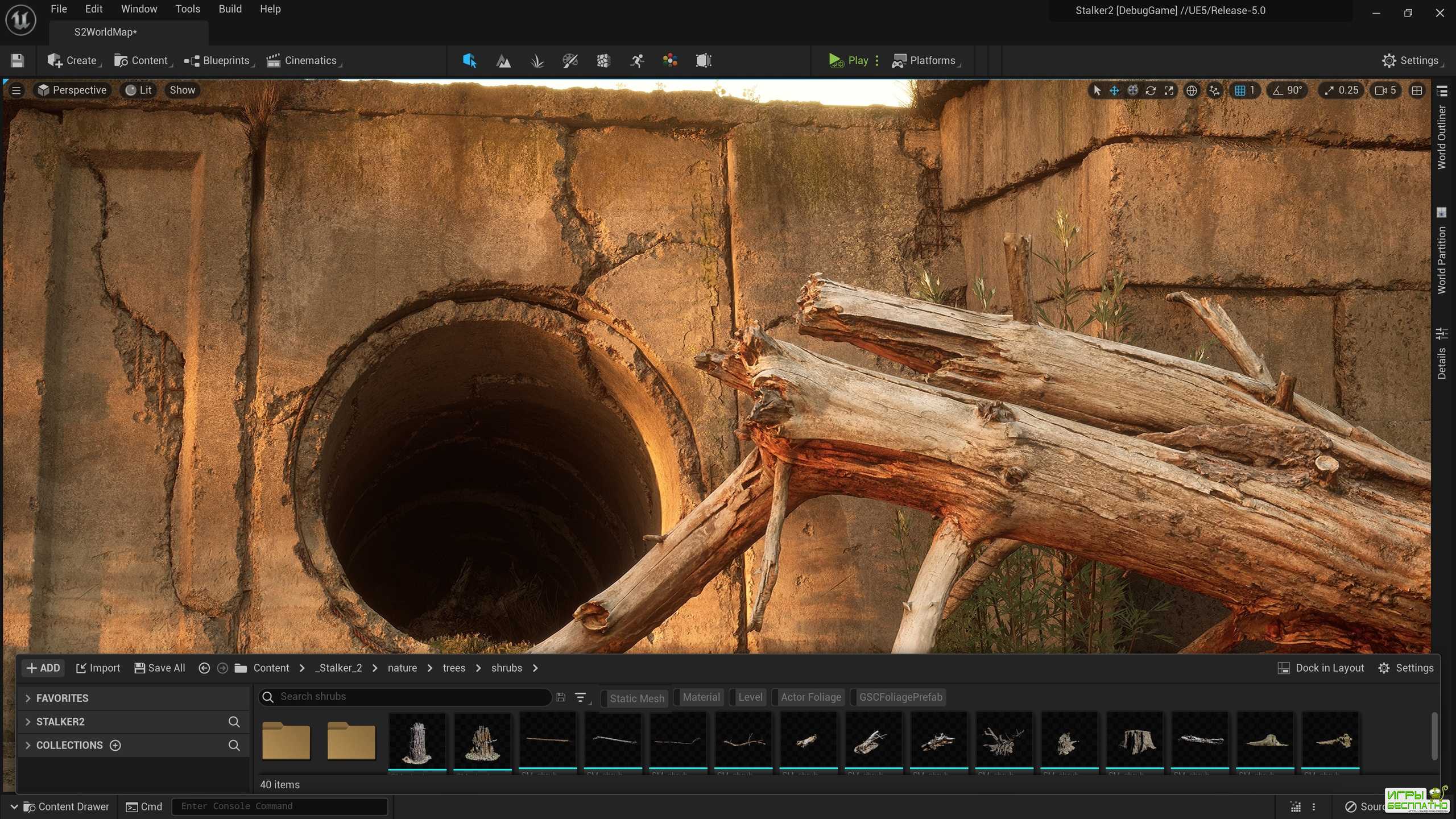
Task: Open Lit view mode dropdown
Action: click(139, 90)
